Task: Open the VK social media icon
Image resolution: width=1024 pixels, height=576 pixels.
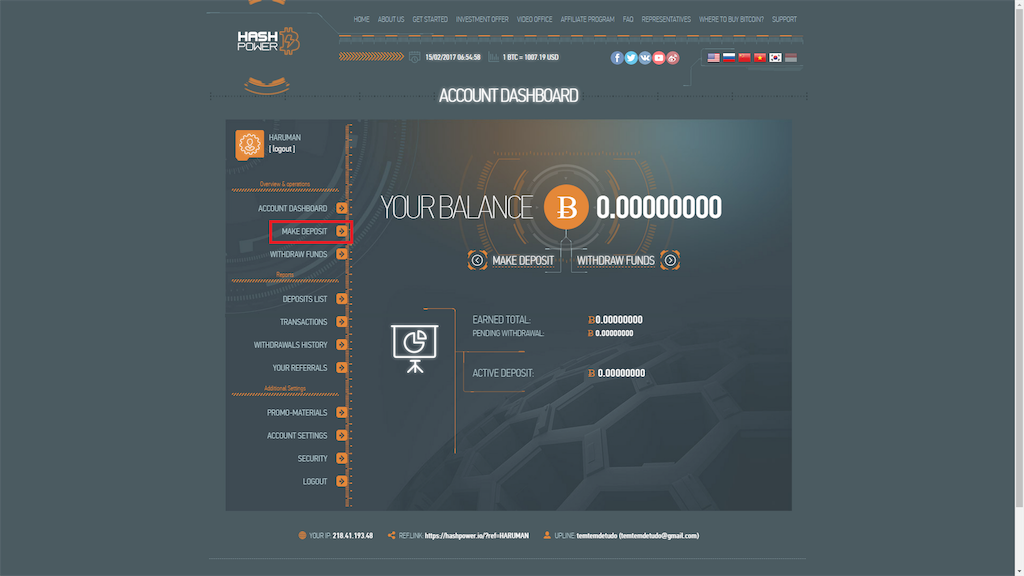Action: (x=644, y=57)
